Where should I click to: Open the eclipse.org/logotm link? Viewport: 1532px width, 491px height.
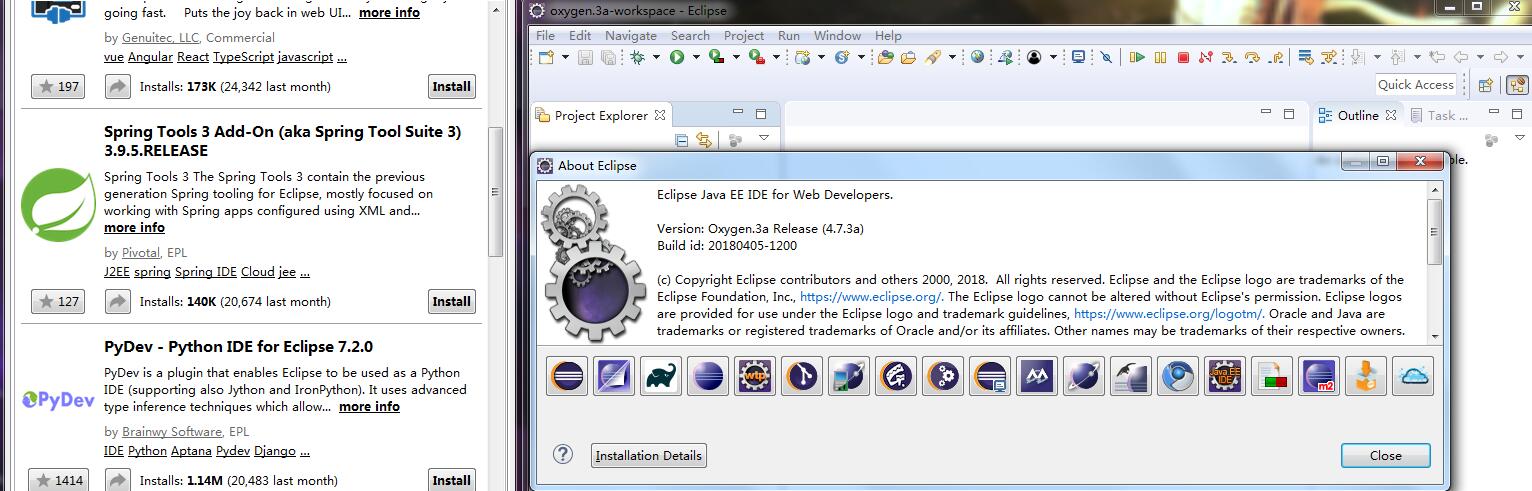[x=1168, y=314]
